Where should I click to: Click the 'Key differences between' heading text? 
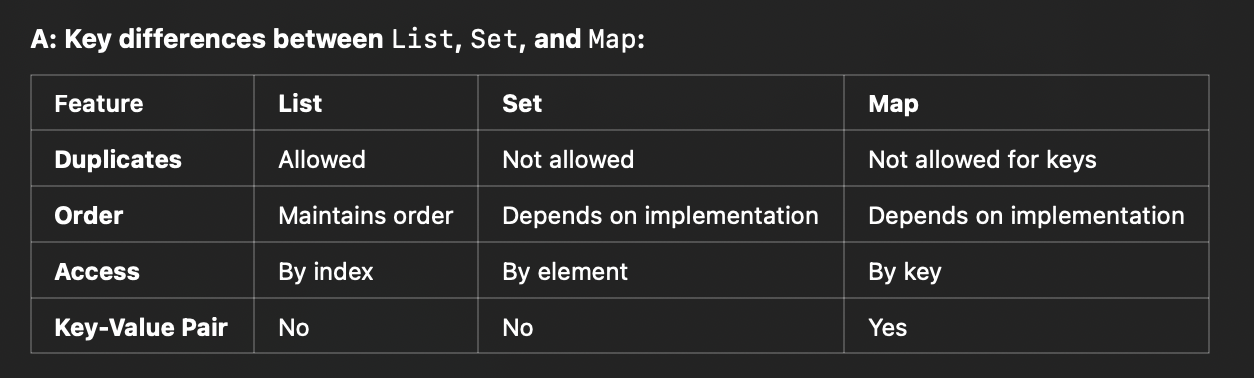coord(219,43)
